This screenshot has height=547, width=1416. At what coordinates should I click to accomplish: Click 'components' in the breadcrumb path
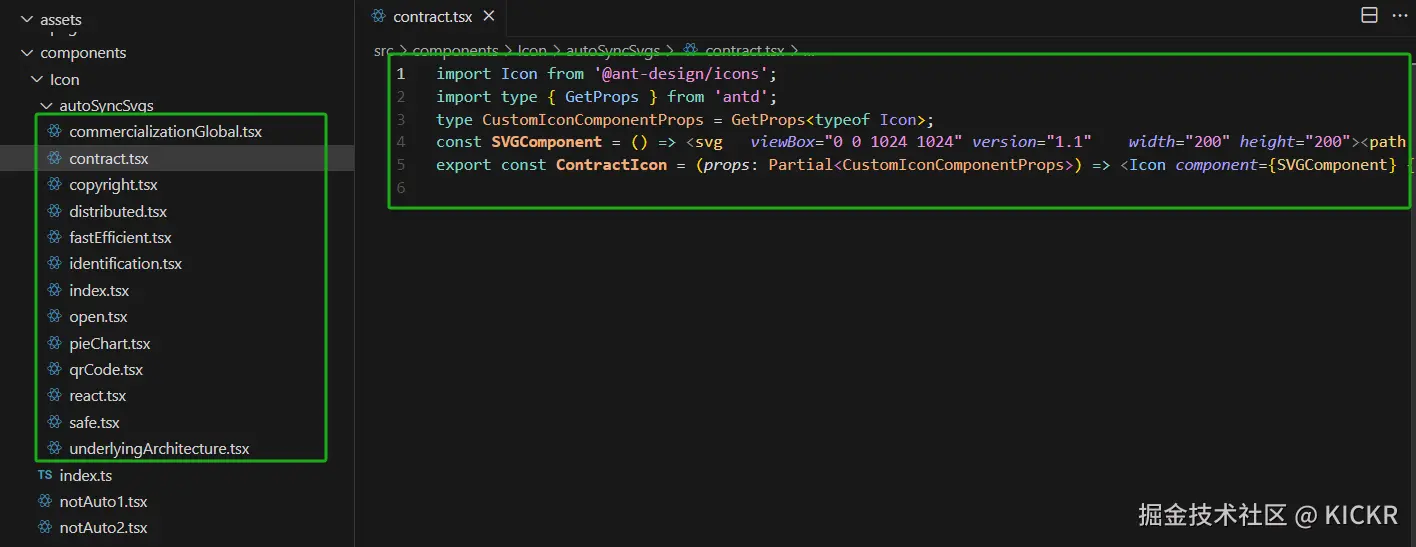coord(455,50)
